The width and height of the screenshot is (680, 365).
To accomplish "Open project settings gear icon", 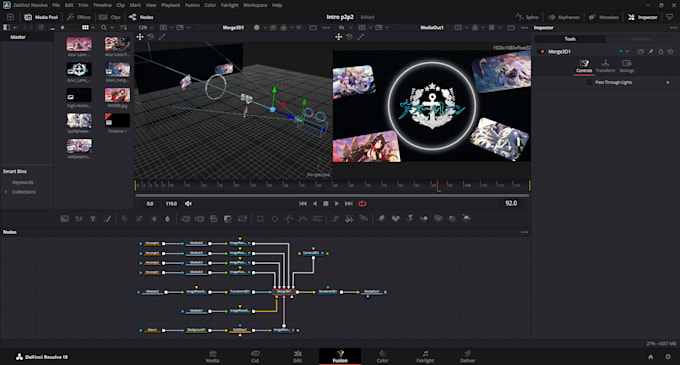I will pos(668,357).
